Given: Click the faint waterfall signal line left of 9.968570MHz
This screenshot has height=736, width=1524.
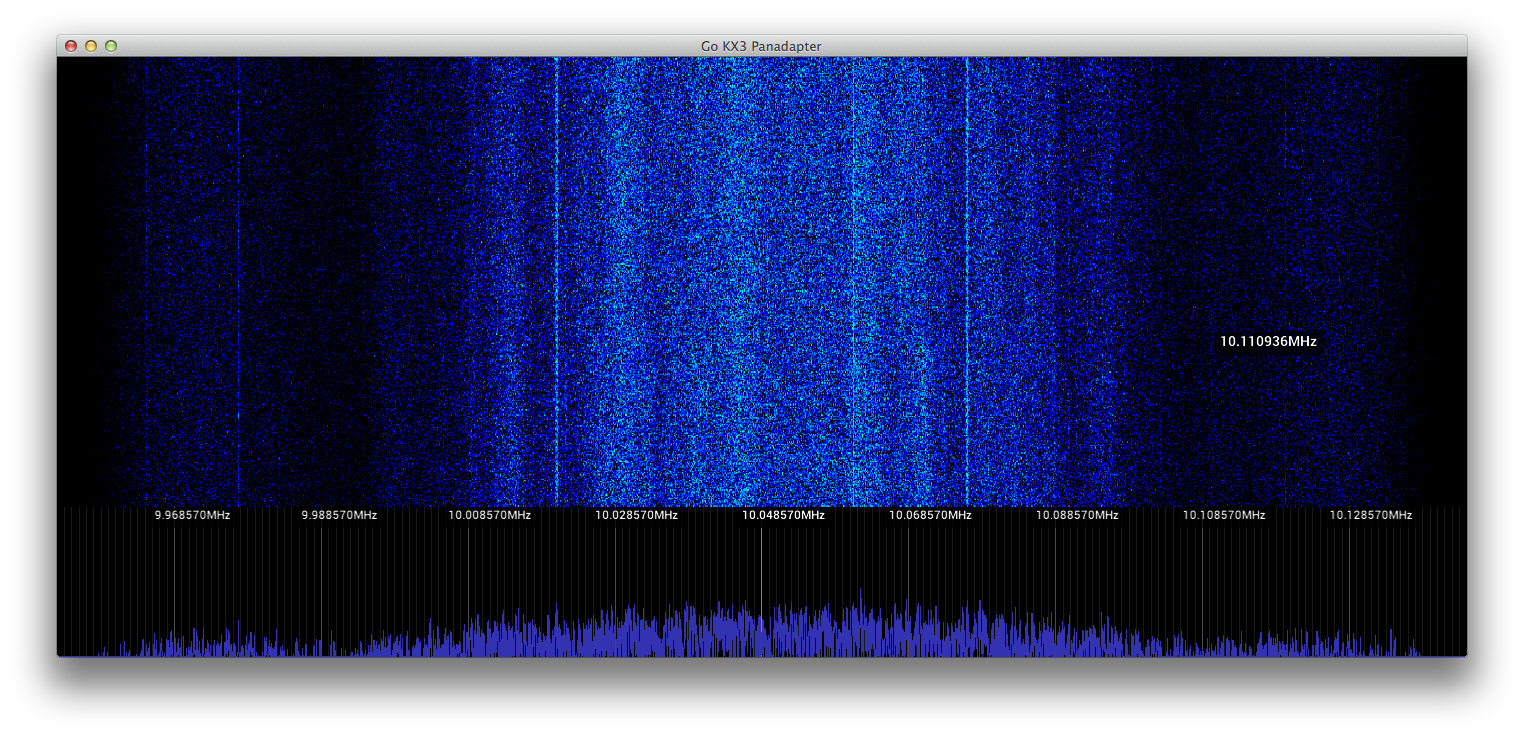Looking at the screenshot, I should 147,280.
